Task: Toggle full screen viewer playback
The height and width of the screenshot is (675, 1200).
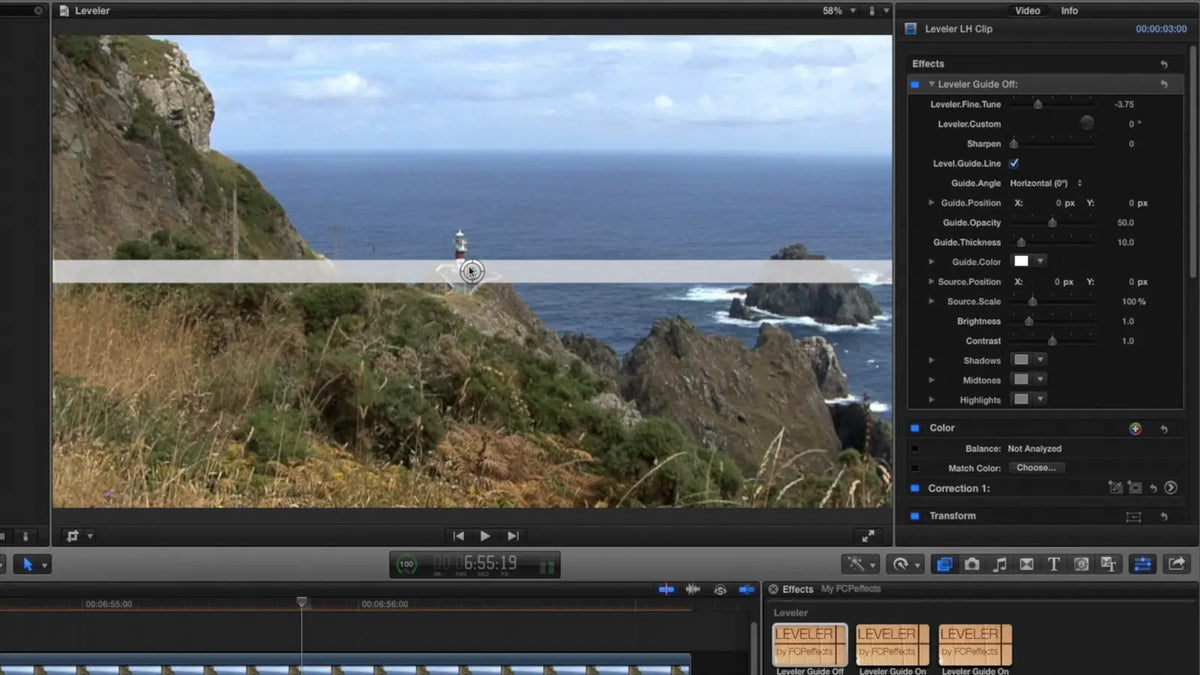Action: 868,536
